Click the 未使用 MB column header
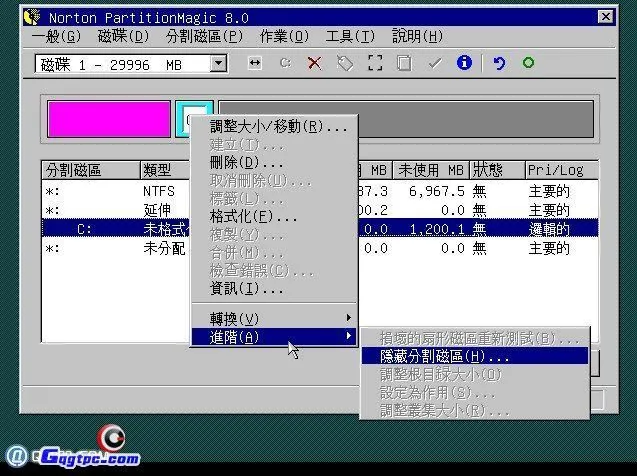 (x=431, y=170)
